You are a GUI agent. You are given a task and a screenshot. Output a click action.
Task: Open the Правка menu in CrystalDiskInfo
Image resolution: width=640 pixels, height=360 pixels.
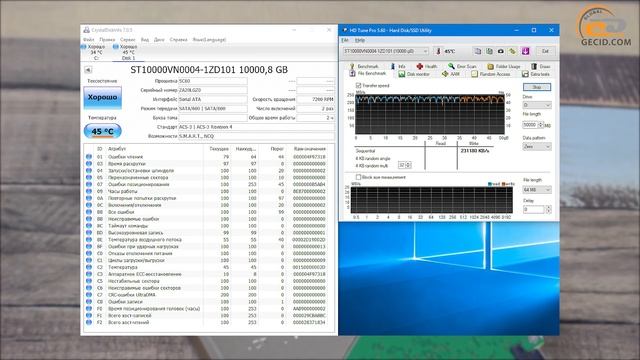[107, 40]
